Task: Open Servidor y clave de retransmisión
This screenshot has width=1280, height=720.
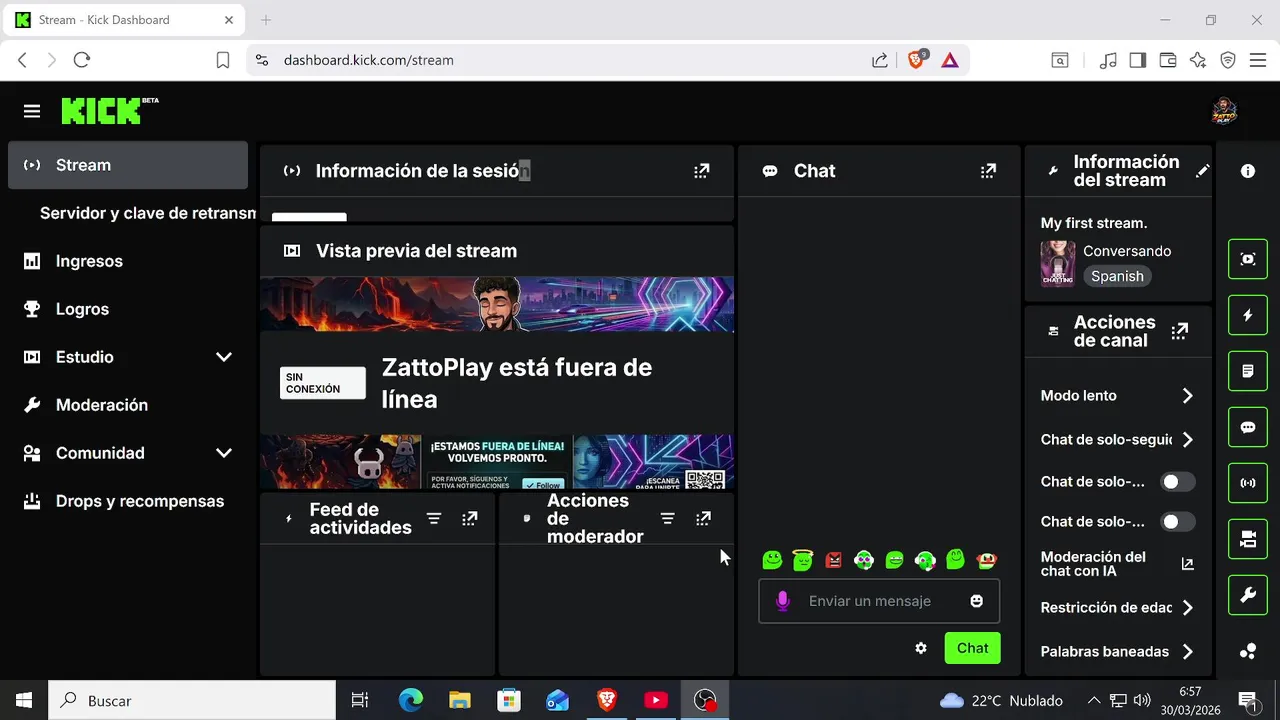Action: [148, 213]
